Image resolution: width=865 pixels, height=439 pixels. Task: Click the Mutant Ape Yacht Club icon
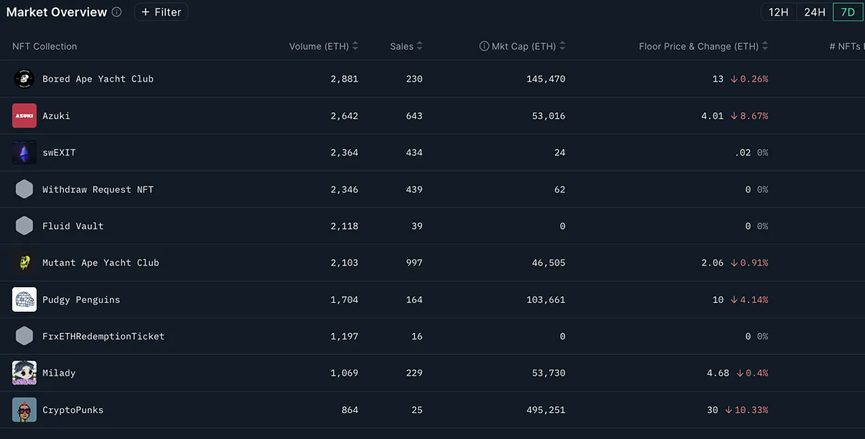(24, 263)
